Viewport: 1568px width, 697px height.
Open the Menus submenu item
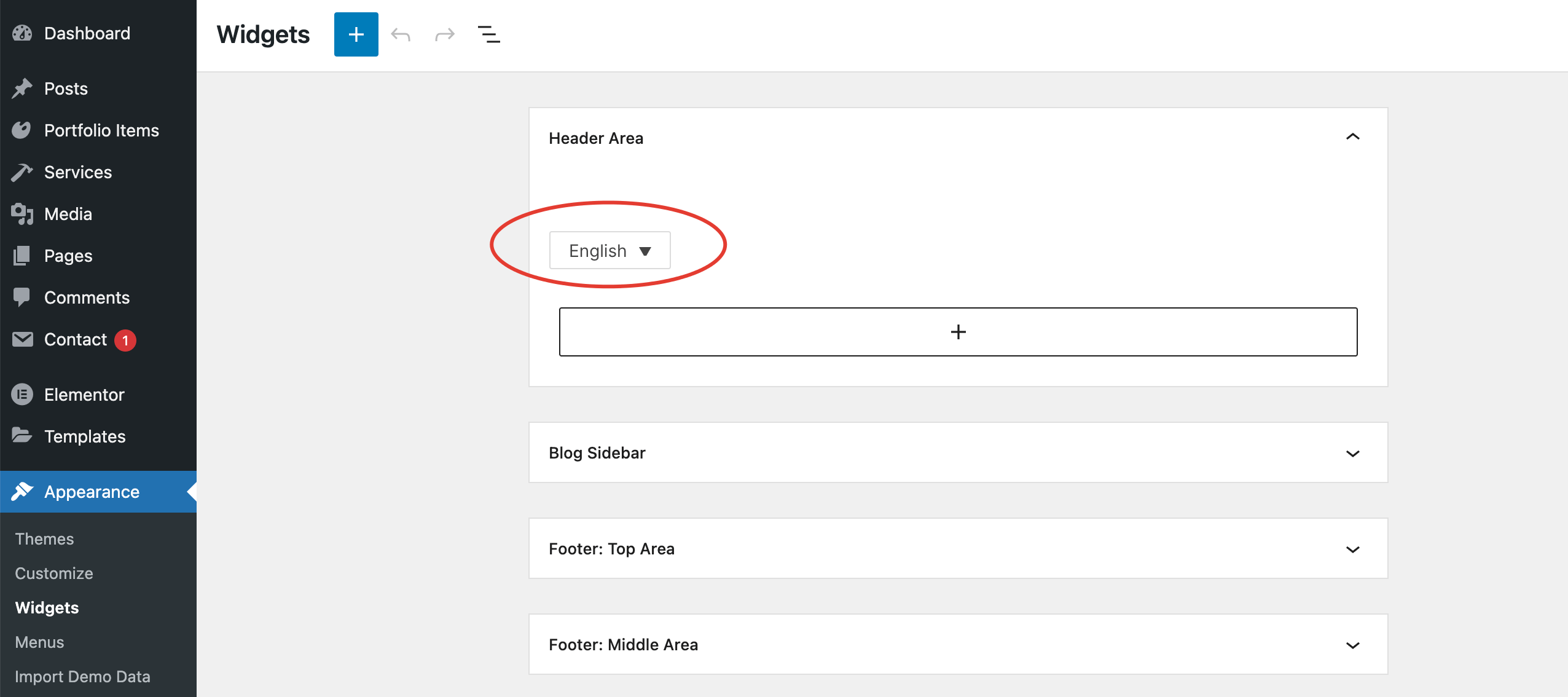[39, 642]
